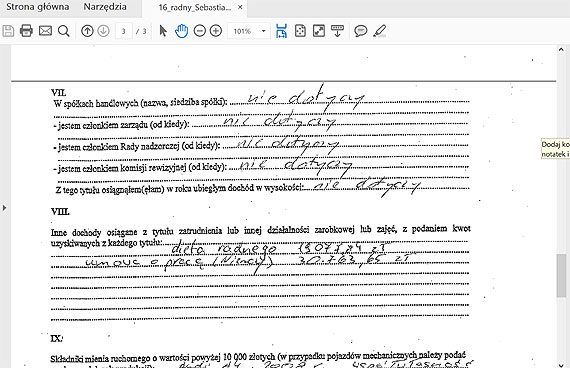Expand the left navigation pane arrow
570x368 pixels.
point(4,208)
